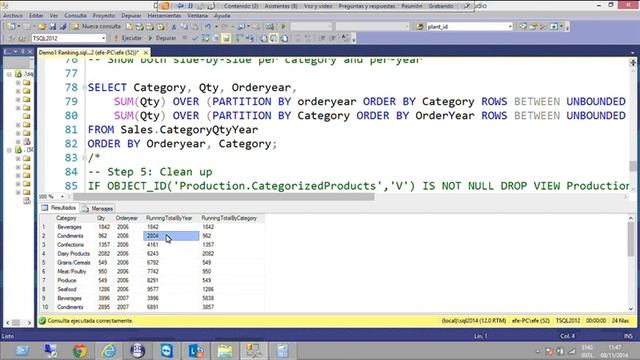The height and width of the screenshot is (360, 640).
Task: Select the highlighted cell 2804 in row 2
Action: click(171, 236)
